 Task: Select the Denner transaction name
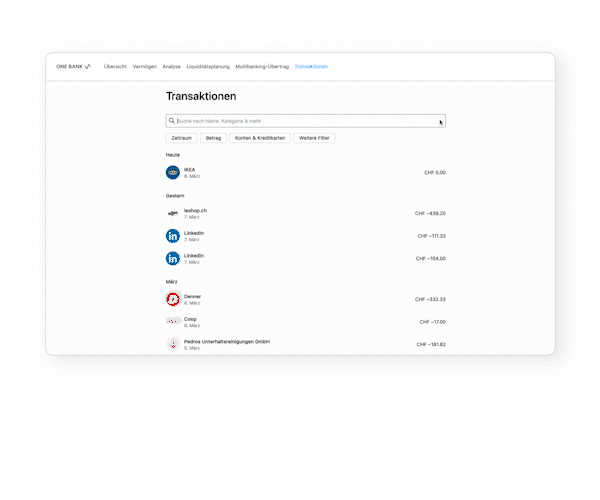pos(192,296)
